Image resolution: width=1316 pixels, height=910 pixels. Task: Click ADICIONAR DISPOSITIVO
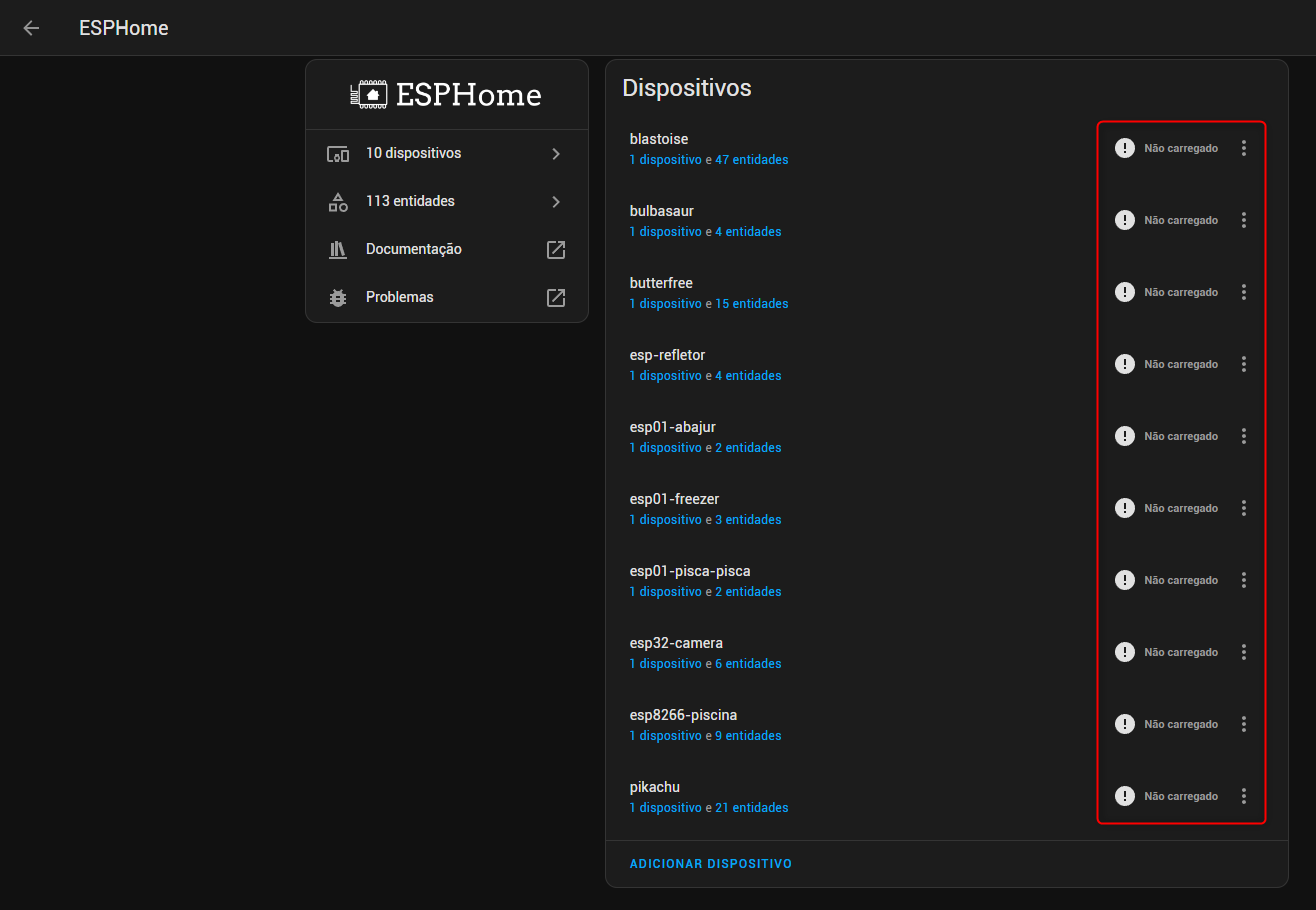pos(710,863)
